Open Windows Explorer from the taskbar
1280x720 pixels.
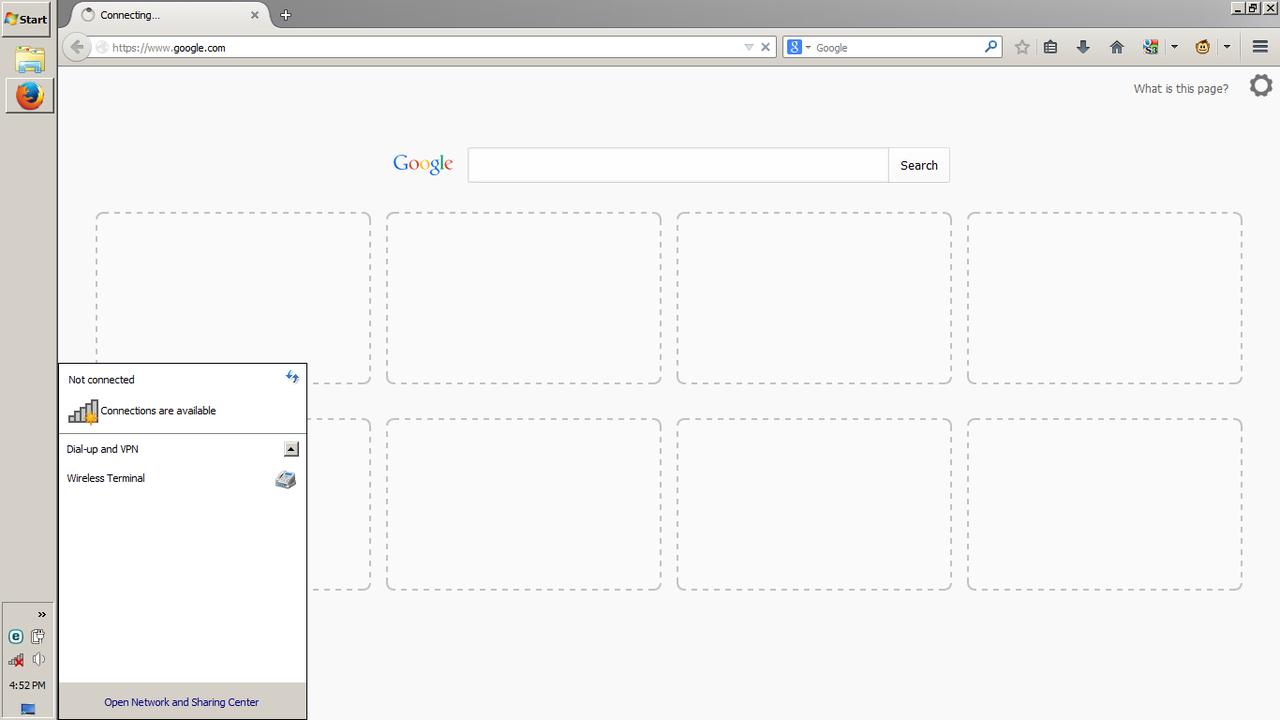(30, 60)
